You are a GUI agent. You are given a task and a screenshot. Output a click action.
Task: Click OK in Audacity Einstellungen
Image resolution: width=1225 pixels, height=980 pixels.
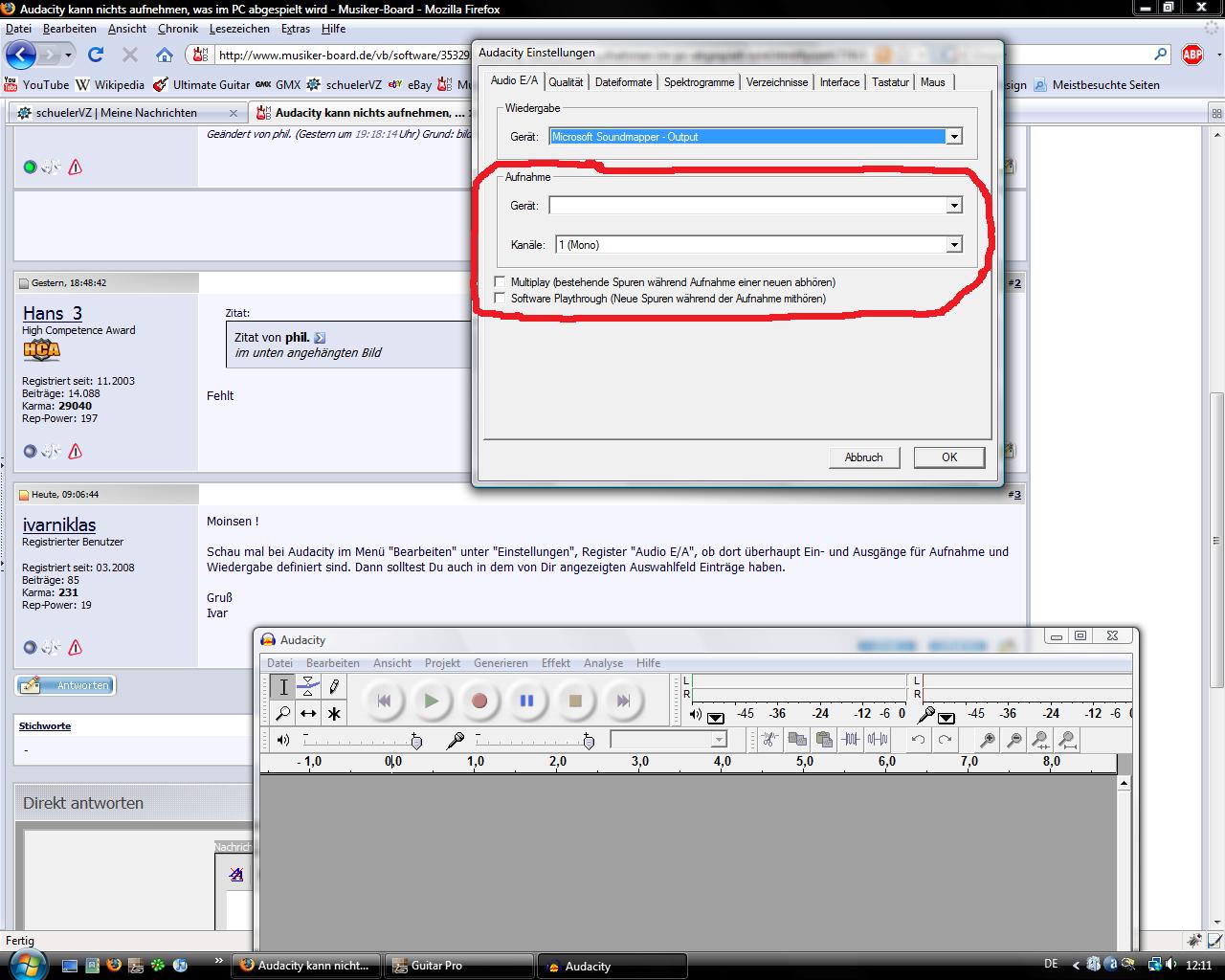pos(949,457)
